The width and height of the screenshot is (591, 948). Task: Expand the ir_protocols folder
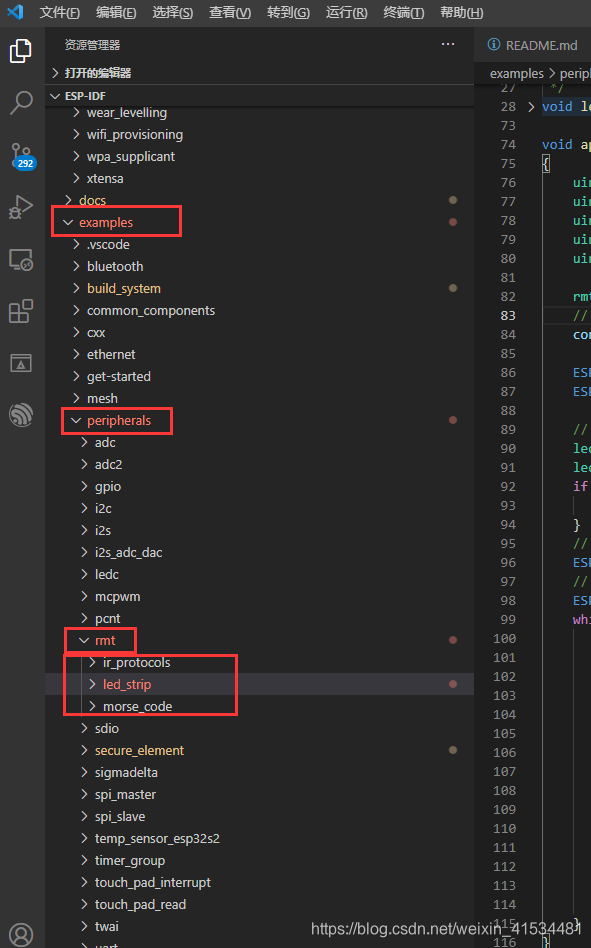coord(260,663)
